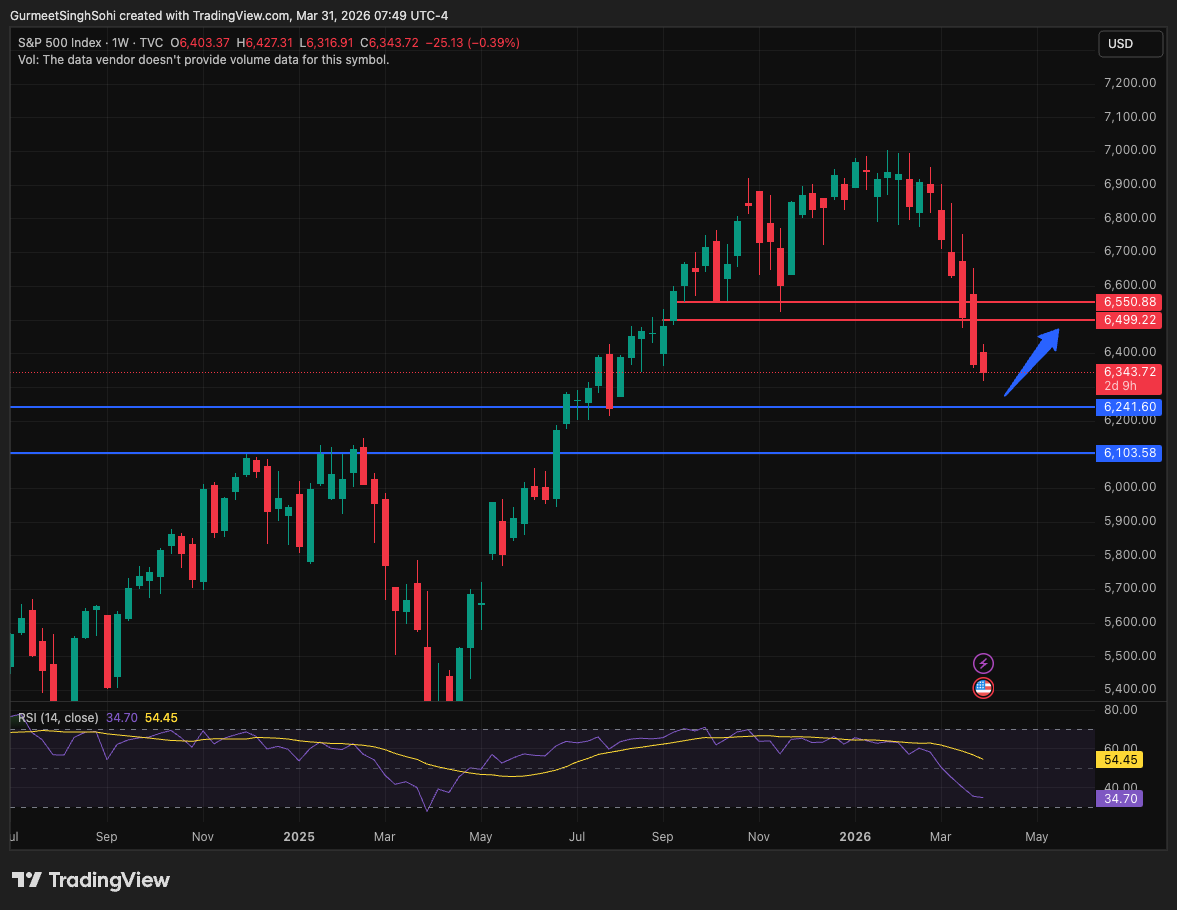Click the 1W interval label in header
Image resolution: width=1177 pixels, height=910 pixels.
(x=120, y=43)
